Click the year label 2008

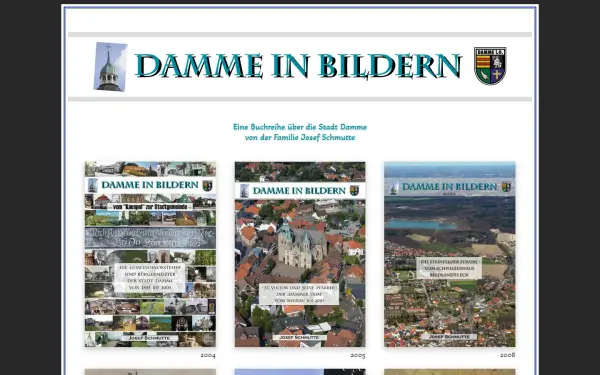(x=507, y=355)
